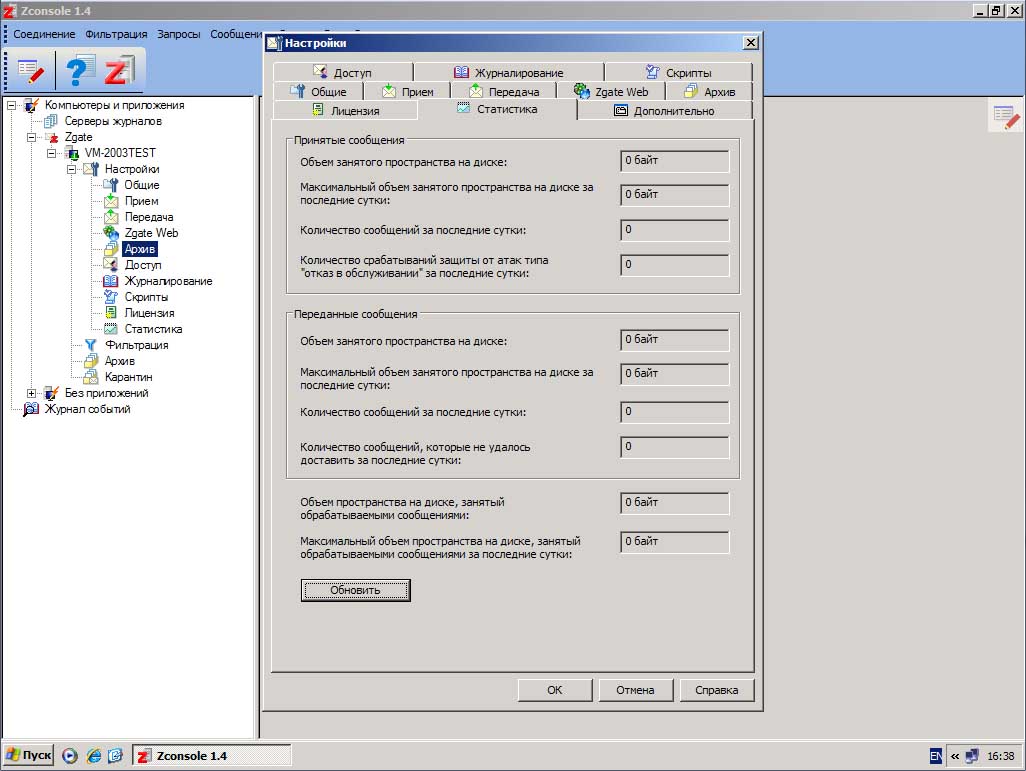Screen dimensions: 1026x771
Task: Switch to the Zgate Web tab
Action: pos(610,92)
